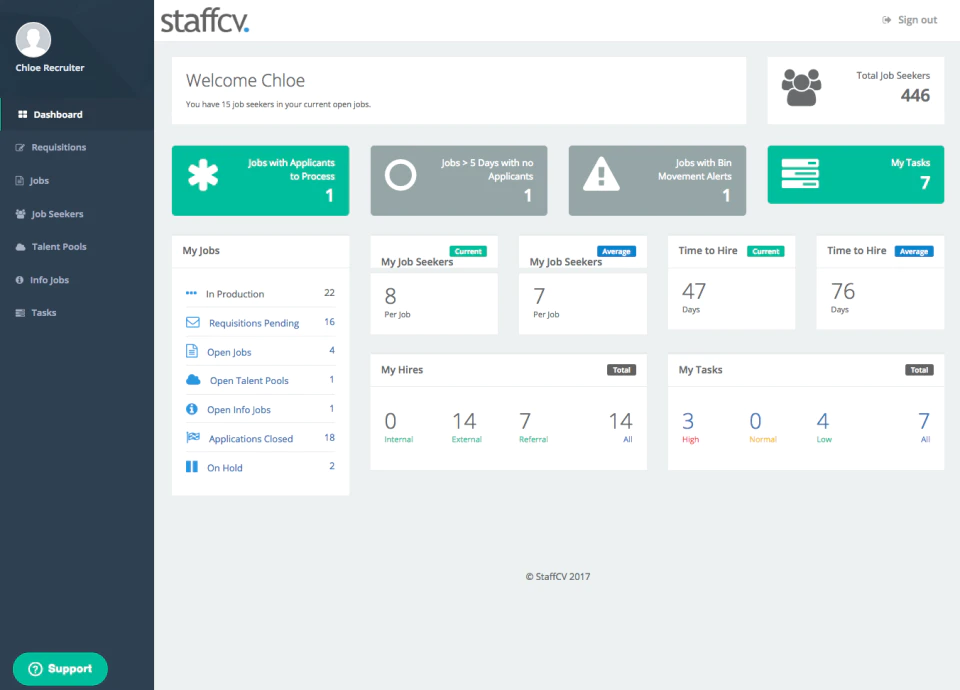Open Jobs > 5 Days with no Applicants card
Image resolution: width=960 pixels, height=690 pixels.
459,181
